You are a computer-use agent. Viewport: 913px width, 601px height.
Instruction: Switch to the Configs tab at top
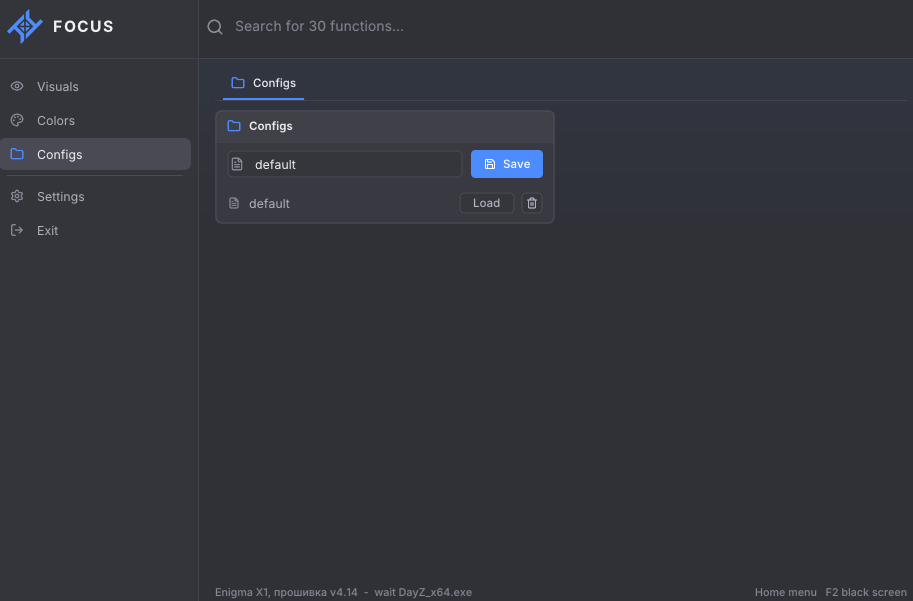(x=263, y=83)
